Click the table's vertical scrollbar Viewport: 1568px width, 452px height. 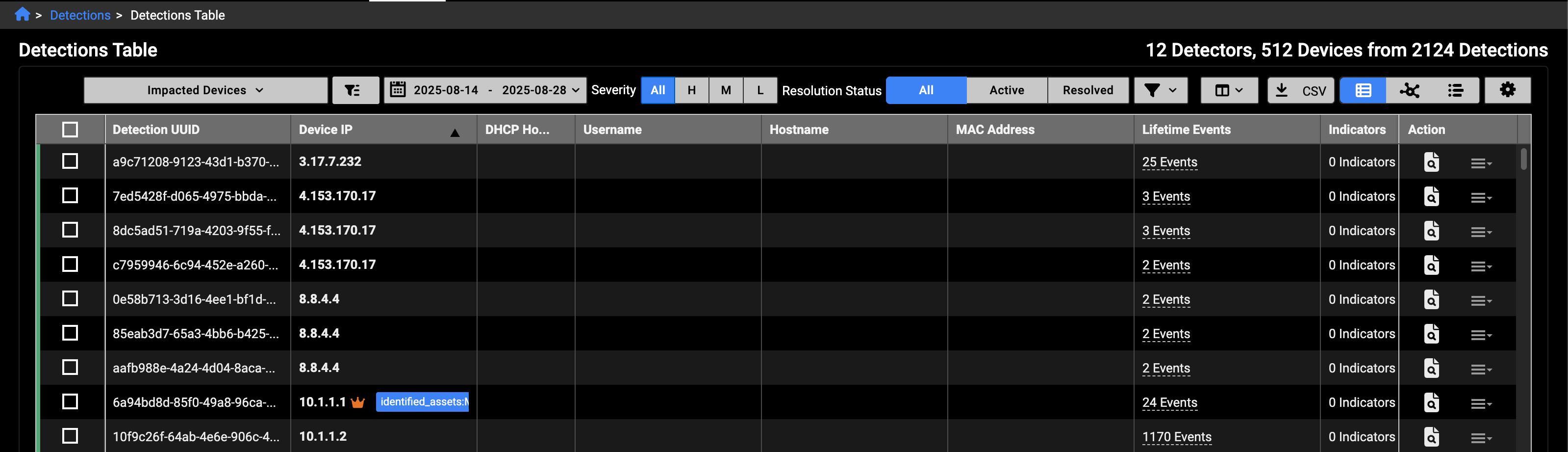[1523, 160]
